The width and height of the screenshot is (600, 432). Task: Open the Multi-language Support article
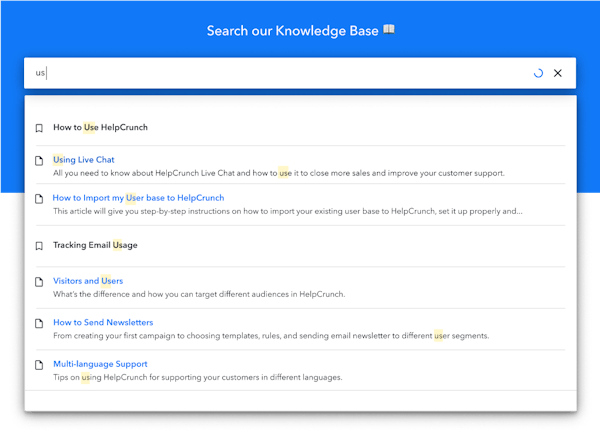(x=100, y=364)
